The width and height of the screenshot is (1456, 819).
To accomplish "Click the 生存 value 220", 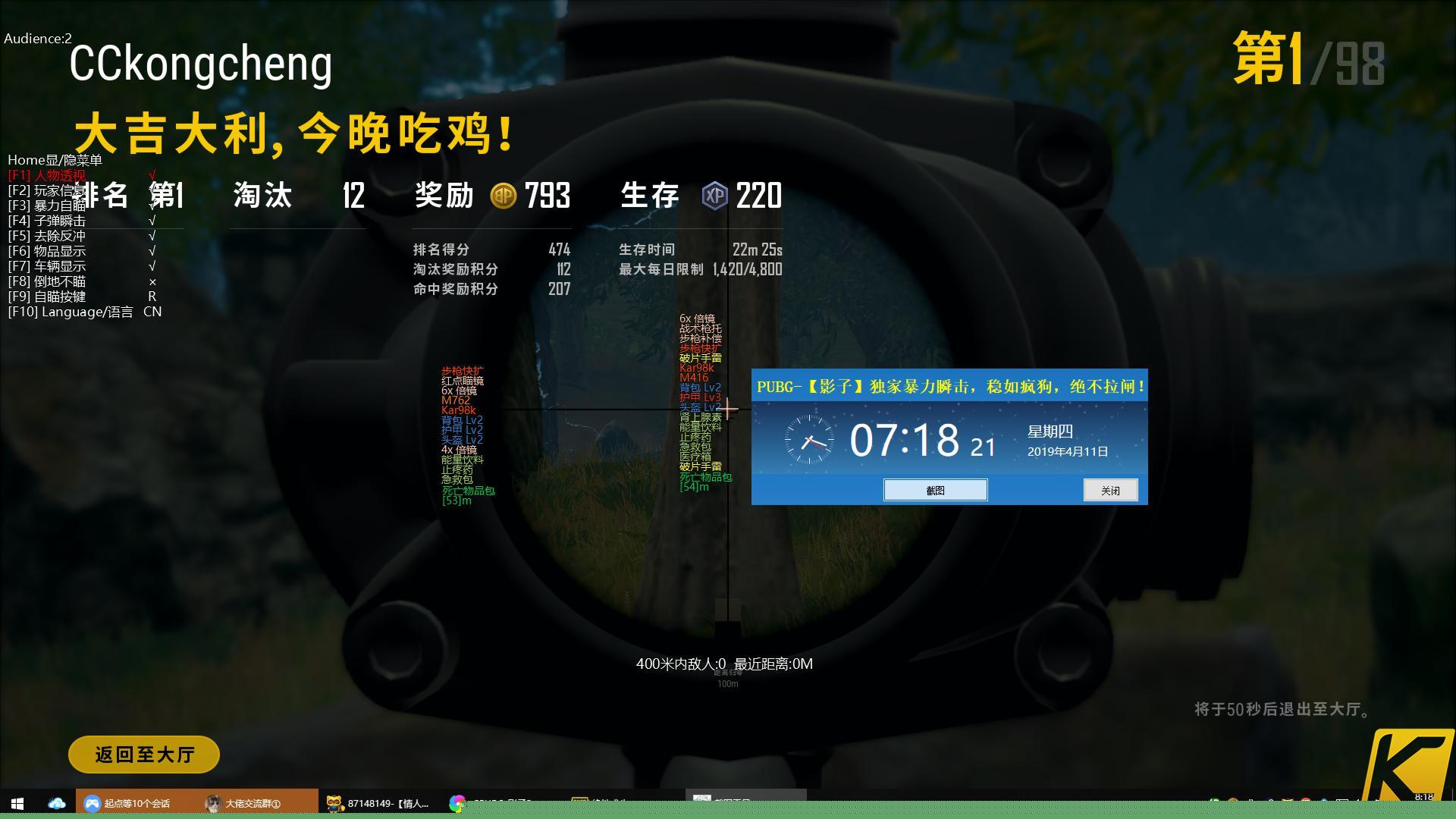I will (759, 196).
